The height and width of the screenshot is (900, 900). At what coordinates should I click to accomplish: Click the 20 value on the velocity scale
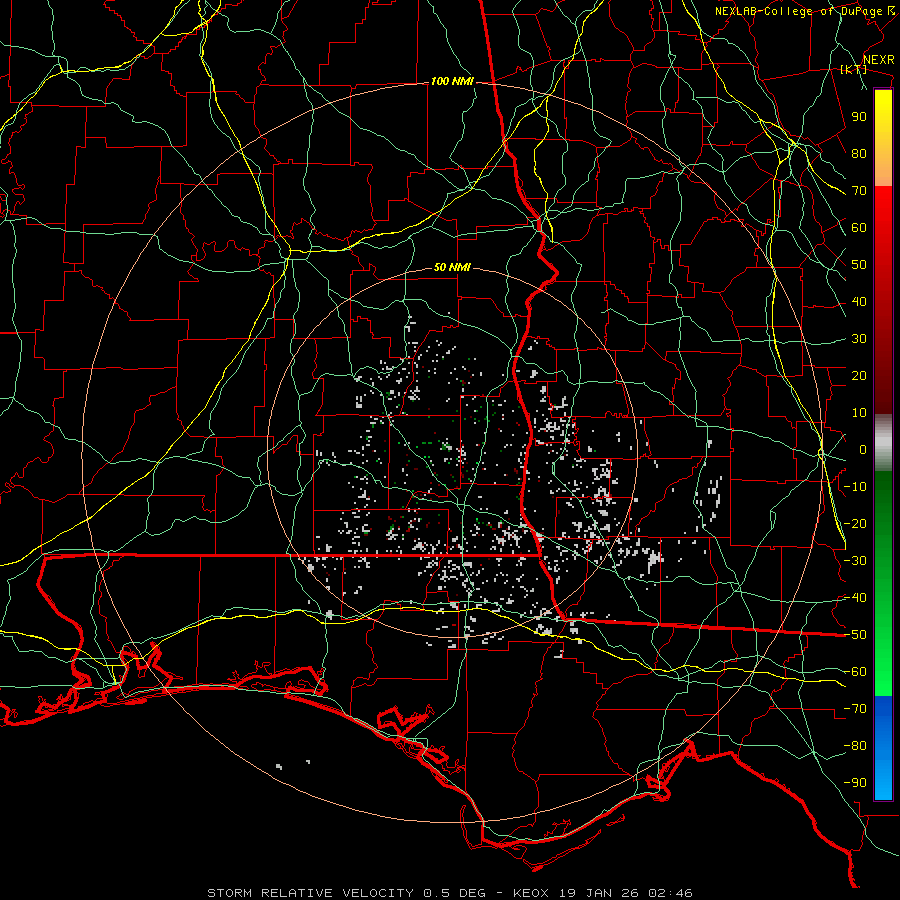[859, 375]
